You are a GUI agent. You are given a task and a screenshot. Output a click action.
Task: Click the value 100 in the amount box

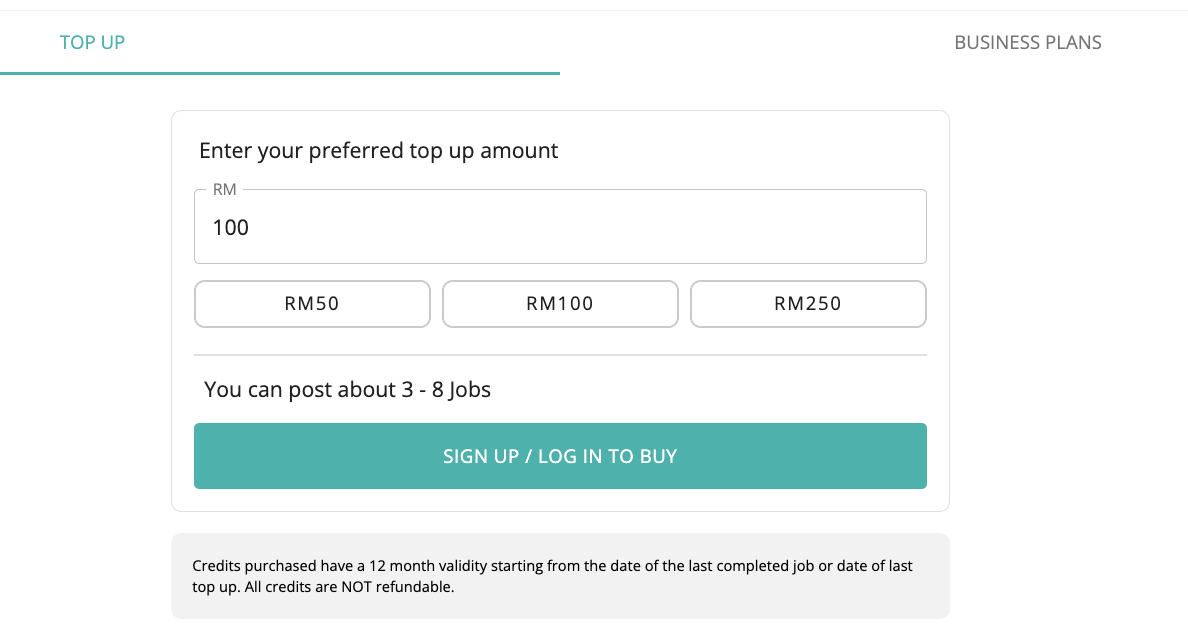click(x=230, y=227)
